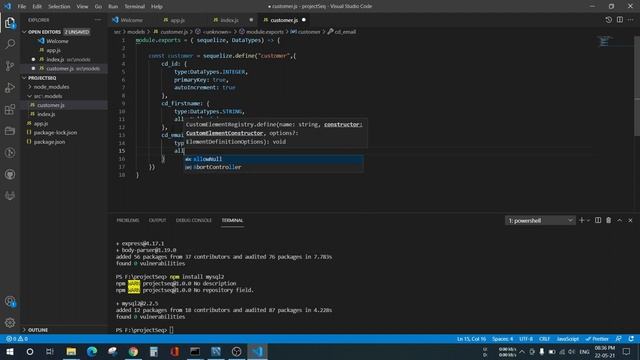Switch to the Problems panel tab
The width and height of the screenshot is (640, 360).
(x=128, y=220)
